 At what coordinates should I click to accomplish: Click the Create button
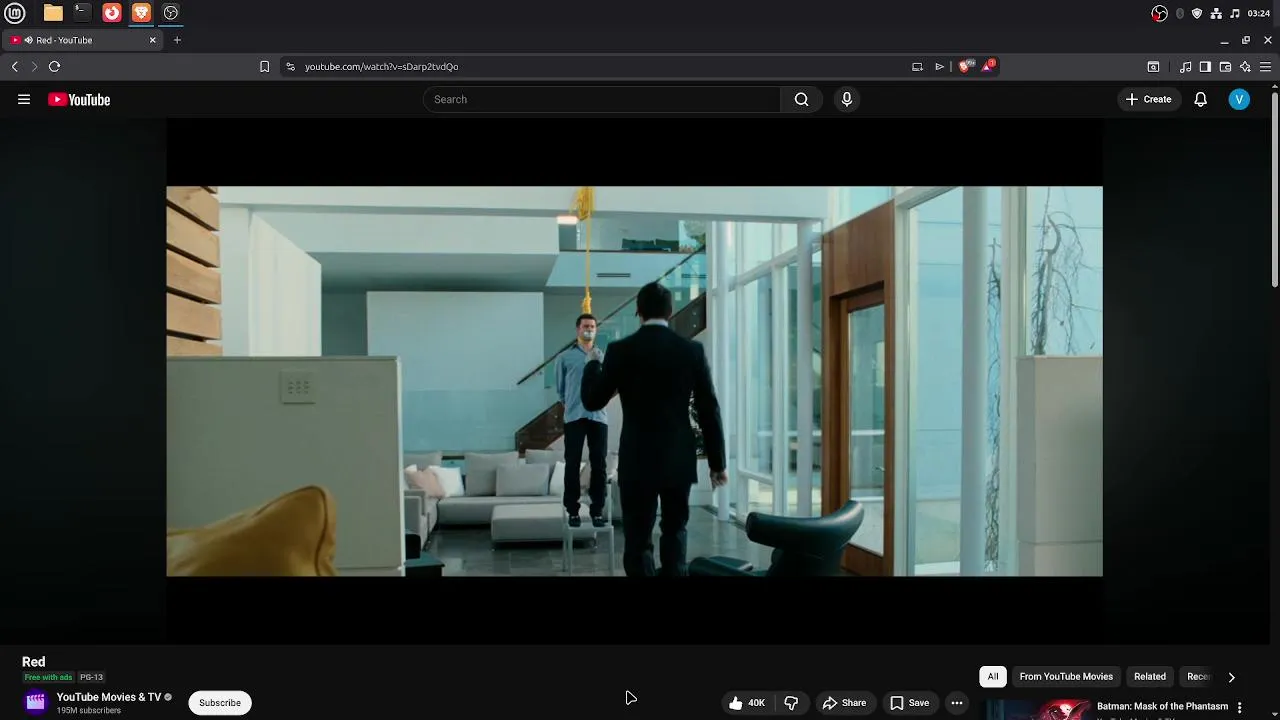(1148, 99)
